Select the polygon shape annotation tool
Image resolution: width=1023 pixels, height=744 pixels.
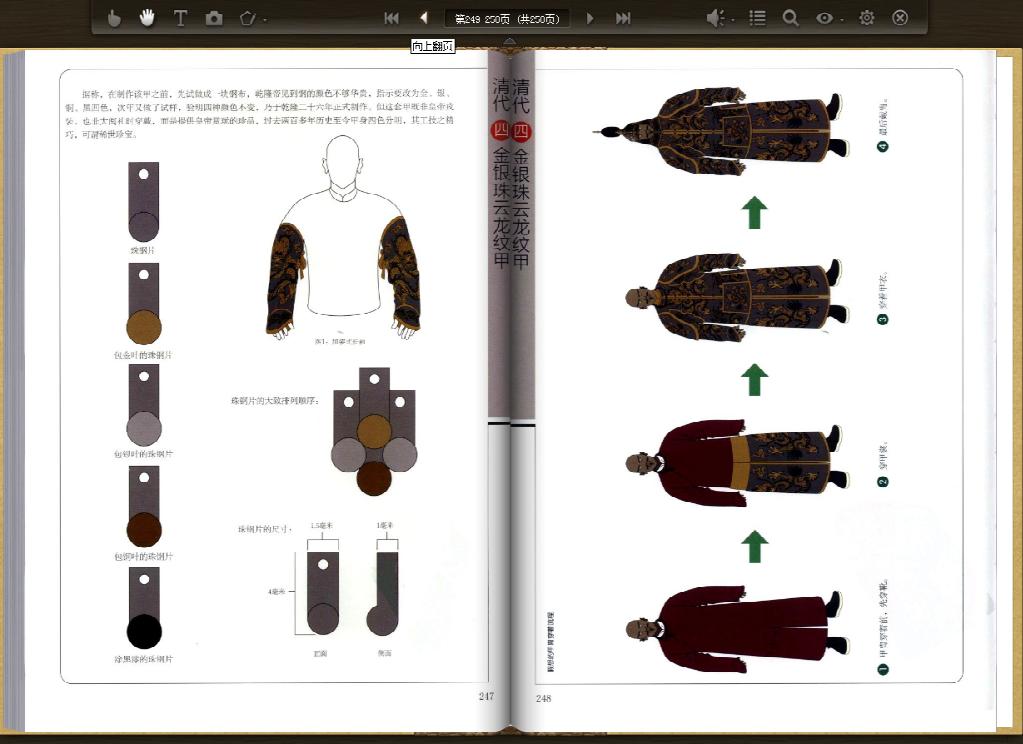pos(247,18)
